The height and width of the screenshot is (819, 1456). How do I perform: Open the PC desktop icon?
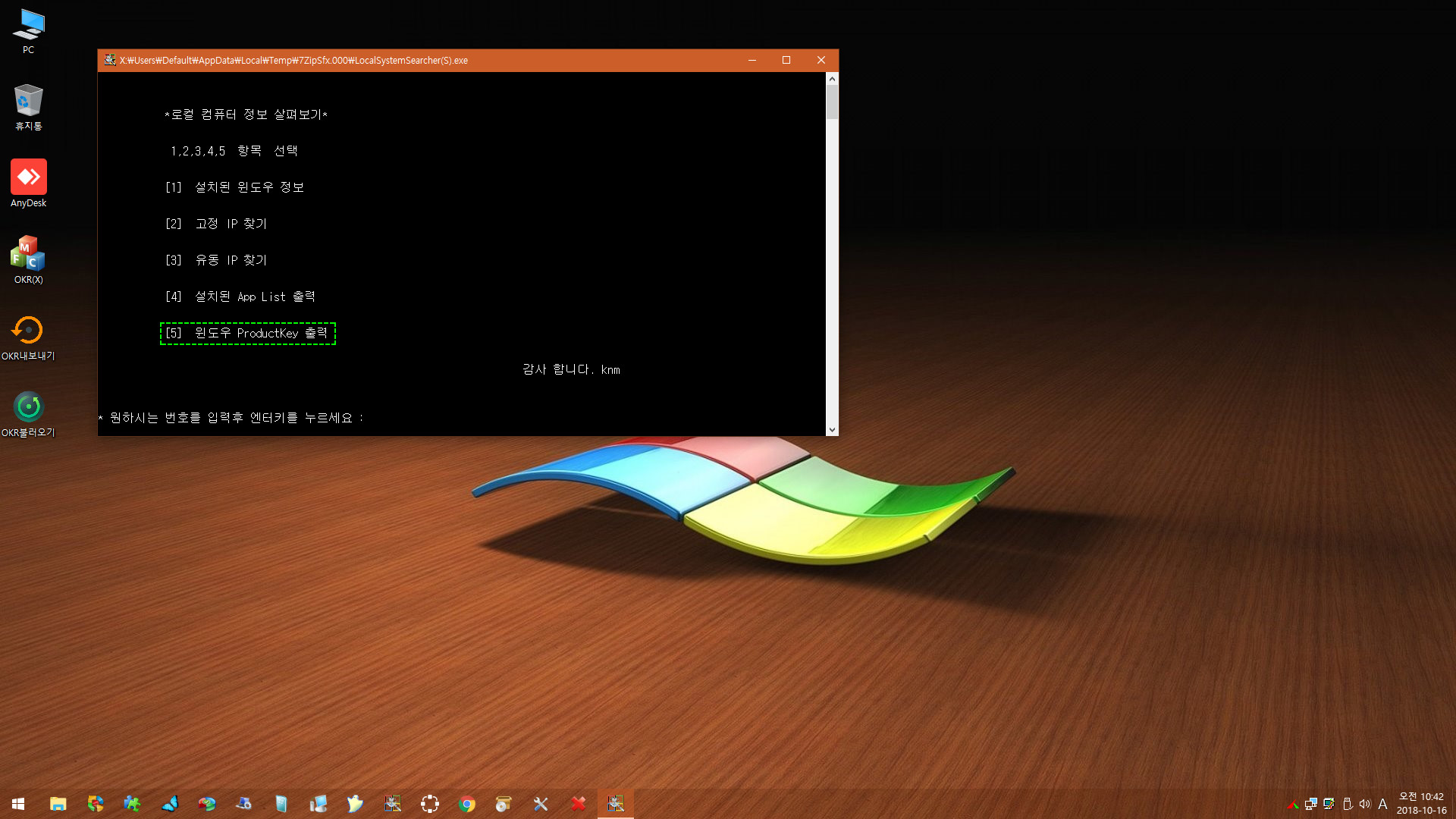coord(28,31)
